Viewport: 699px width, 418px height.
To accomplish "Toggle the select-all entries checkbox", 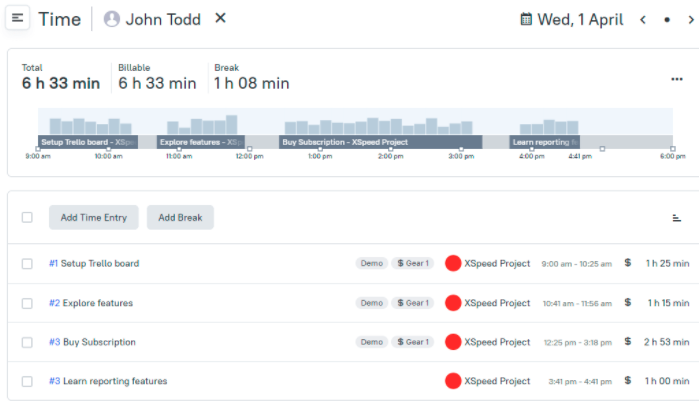I will click(x=27, y=217).
